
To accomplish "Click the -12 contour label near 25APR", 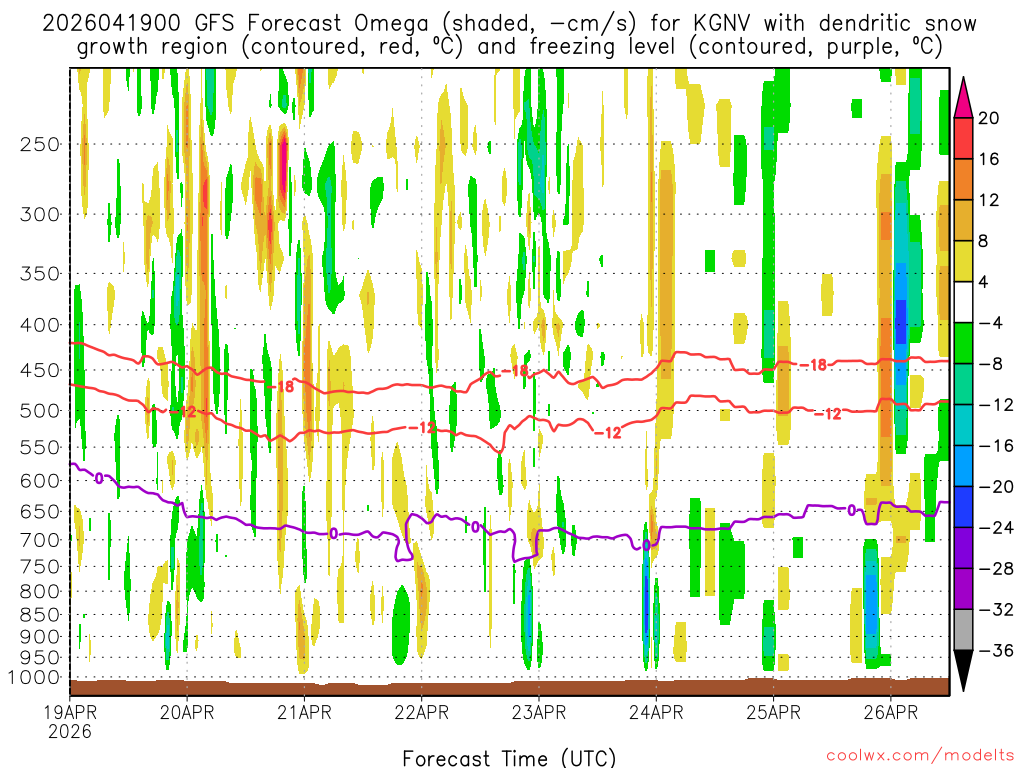I will (x=827, y=413).
